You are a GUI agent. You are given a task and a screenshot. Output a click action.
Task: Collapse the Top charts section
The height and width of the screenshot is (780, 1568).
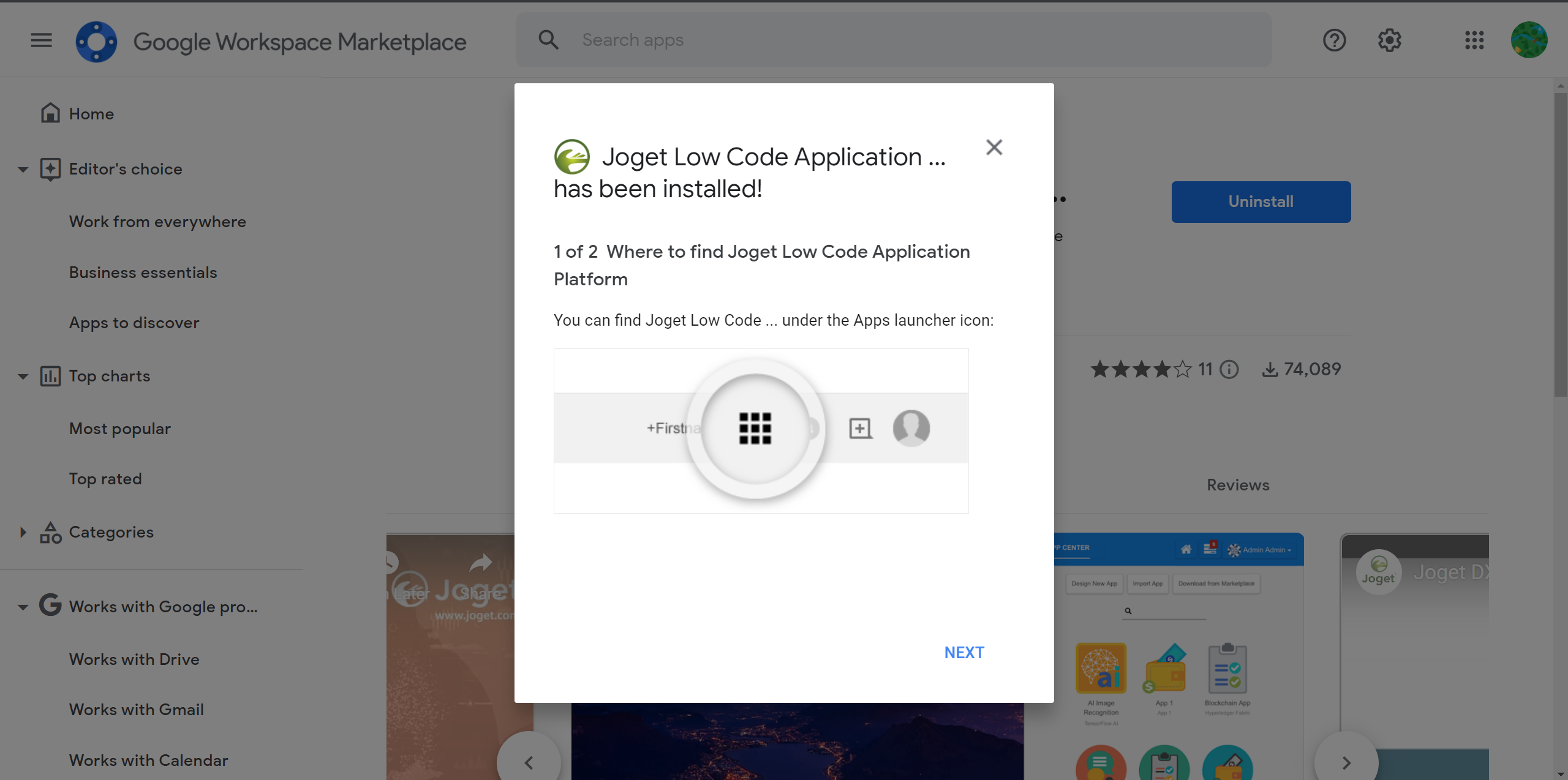coord(23,377)
